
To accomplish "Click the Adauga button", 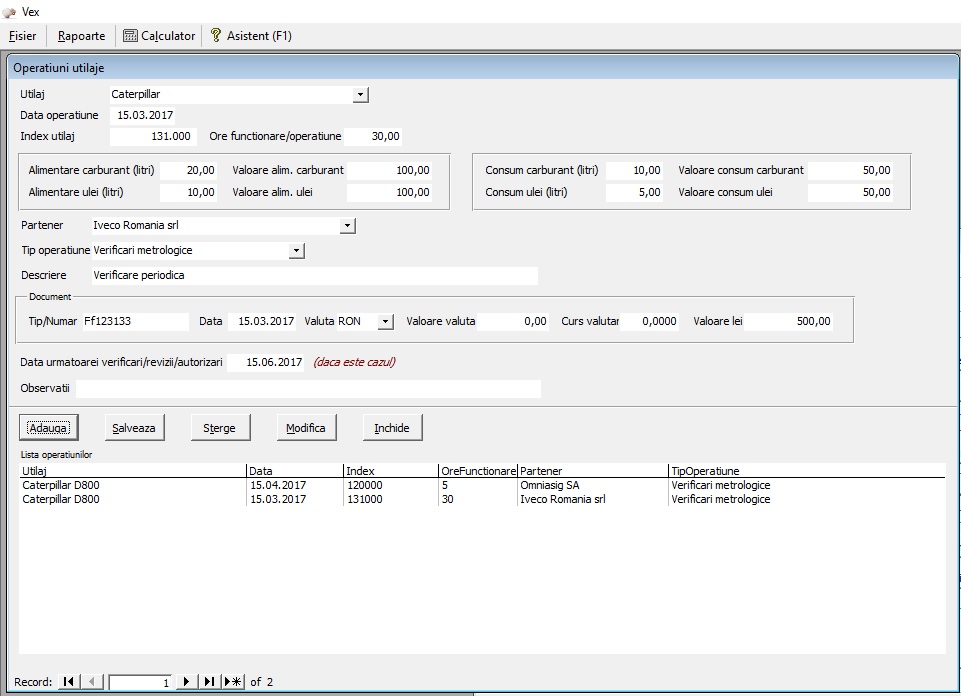I will [x=48, y=428].
